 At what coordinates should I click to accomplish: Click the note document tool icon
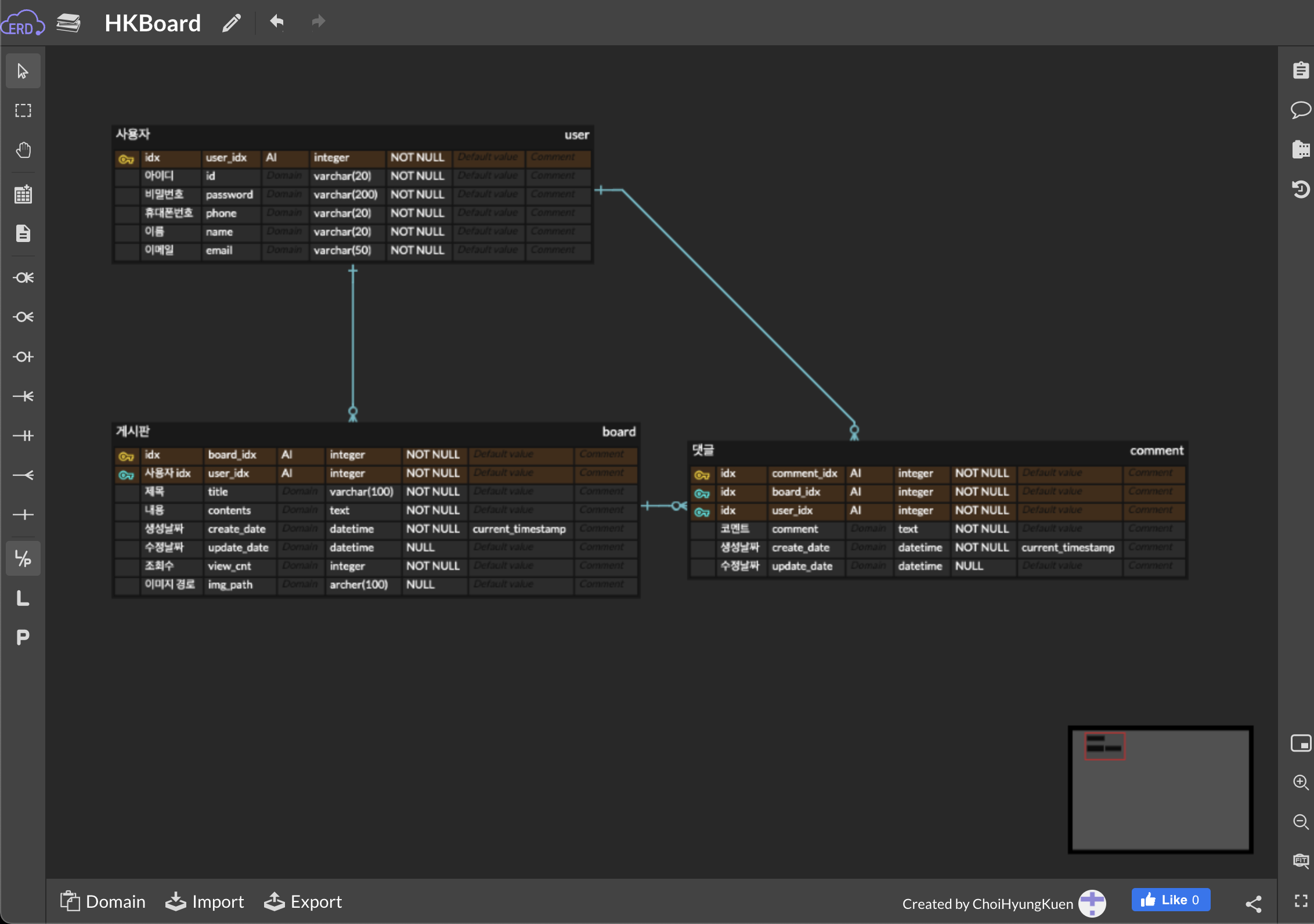click(23, 233)
